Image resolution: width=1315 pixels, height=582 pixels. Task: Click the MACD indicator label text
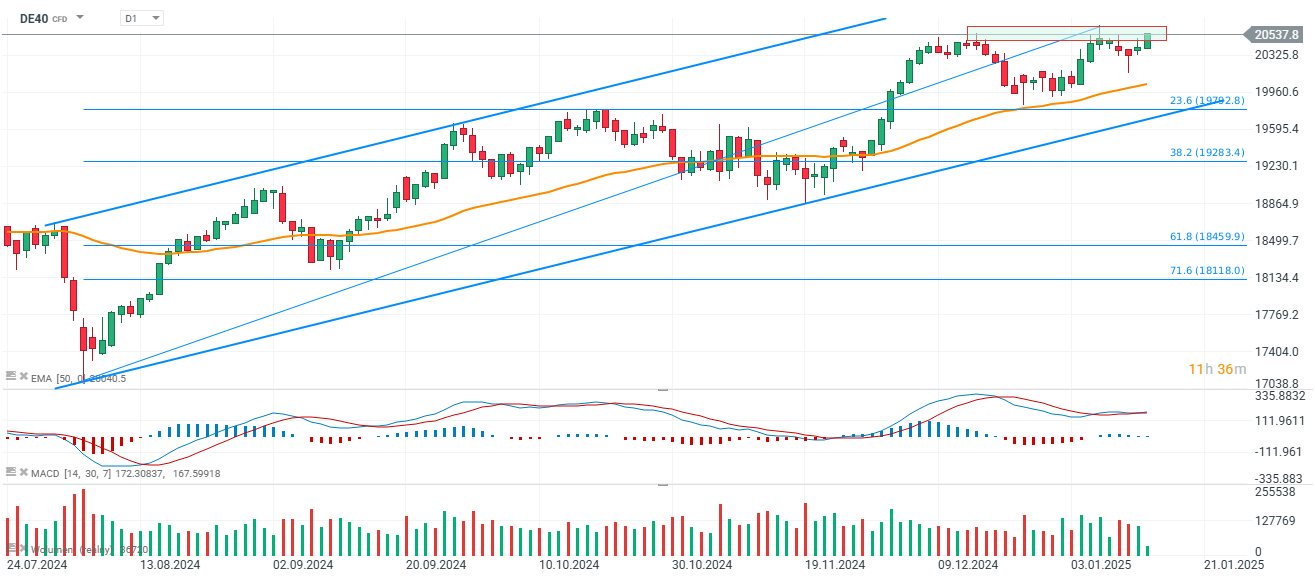(x=44, y=473)
